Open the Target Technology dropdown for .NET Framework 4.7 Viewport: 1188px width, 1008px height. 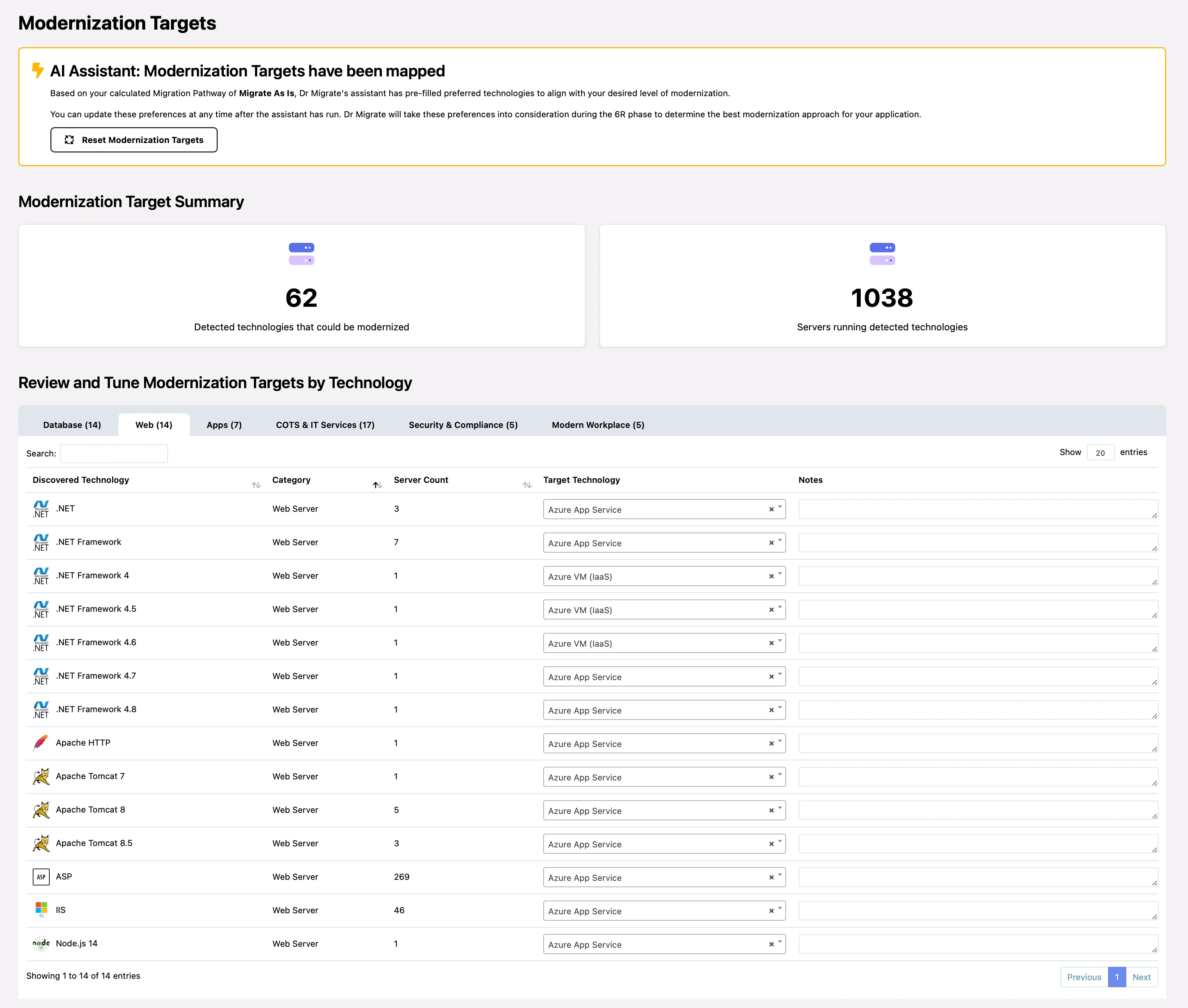click(664, 677)
